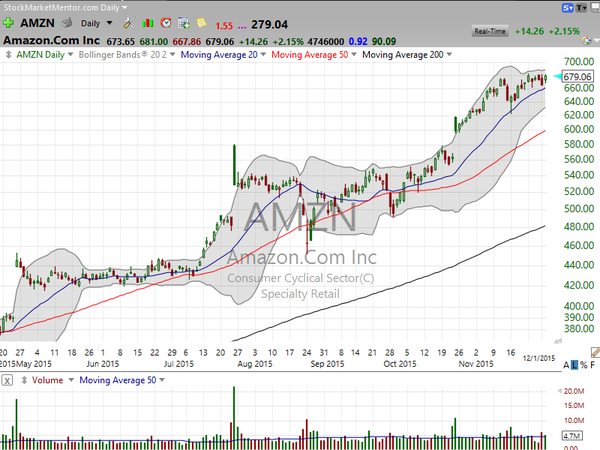Click the Nov 2015 time axis label
This screenshot has width=600, height=450.
[476, 364]
